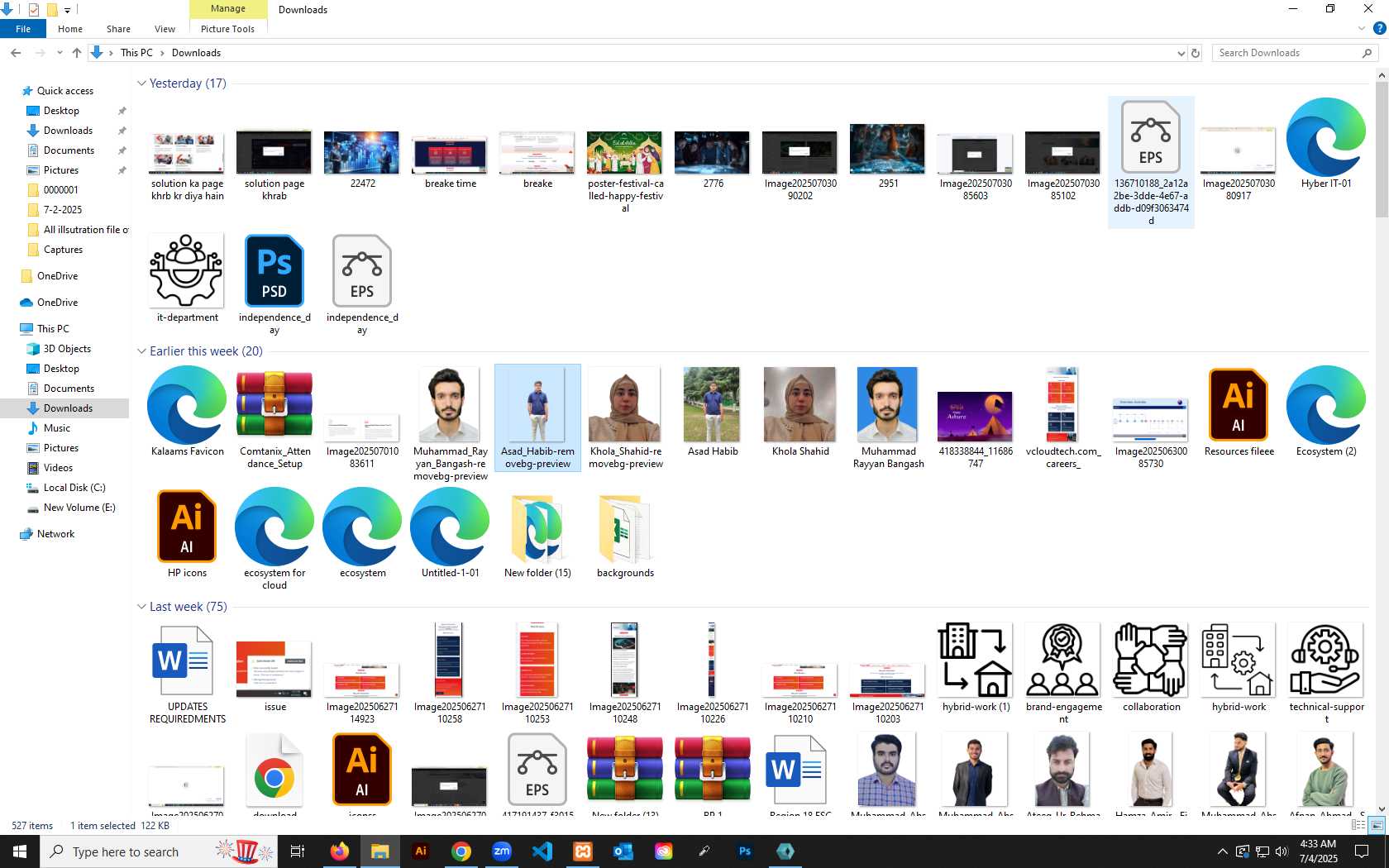
Task: Select the technical-support icon file
Action: [1326, 661]
